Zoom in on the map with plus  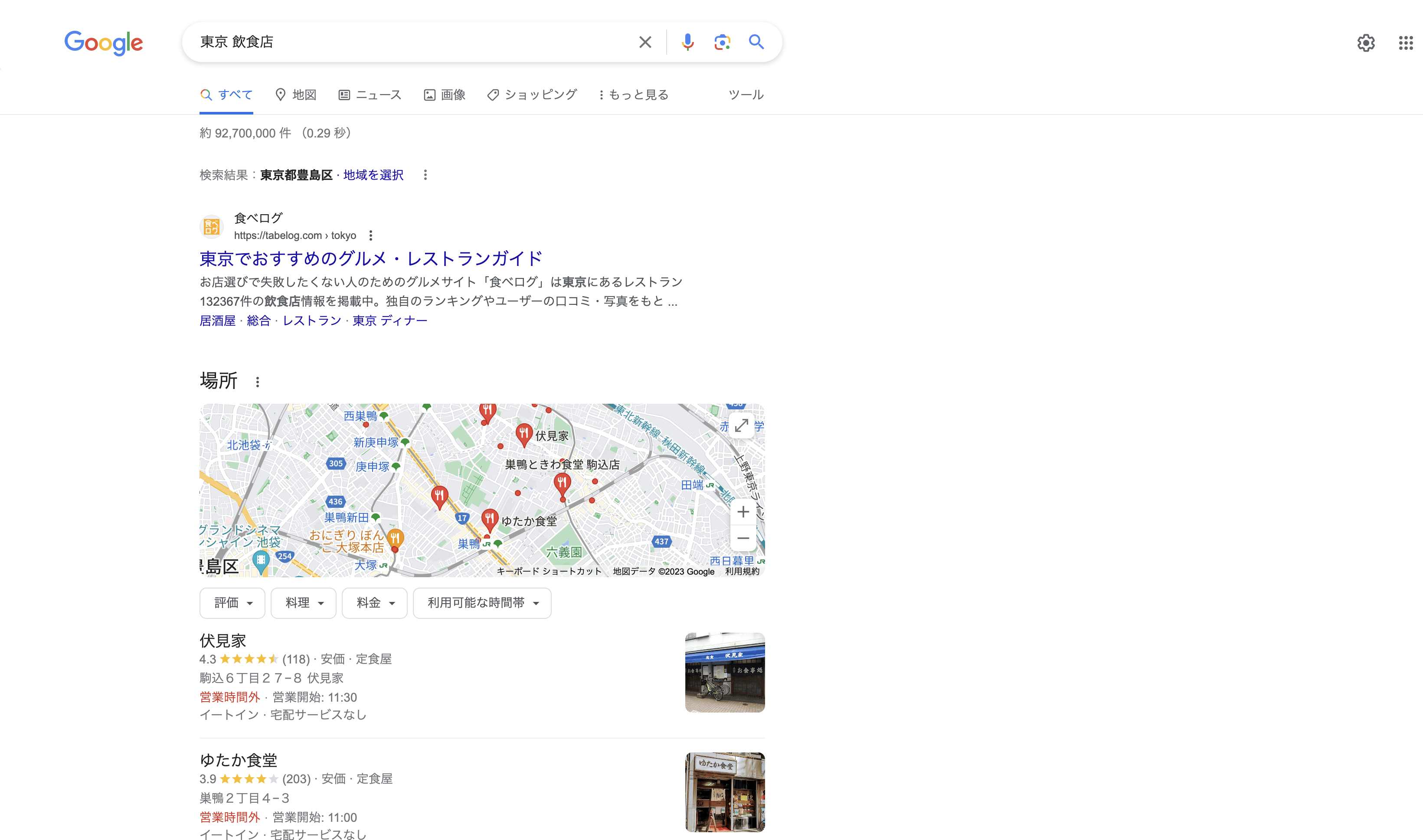tap(743, 512)
